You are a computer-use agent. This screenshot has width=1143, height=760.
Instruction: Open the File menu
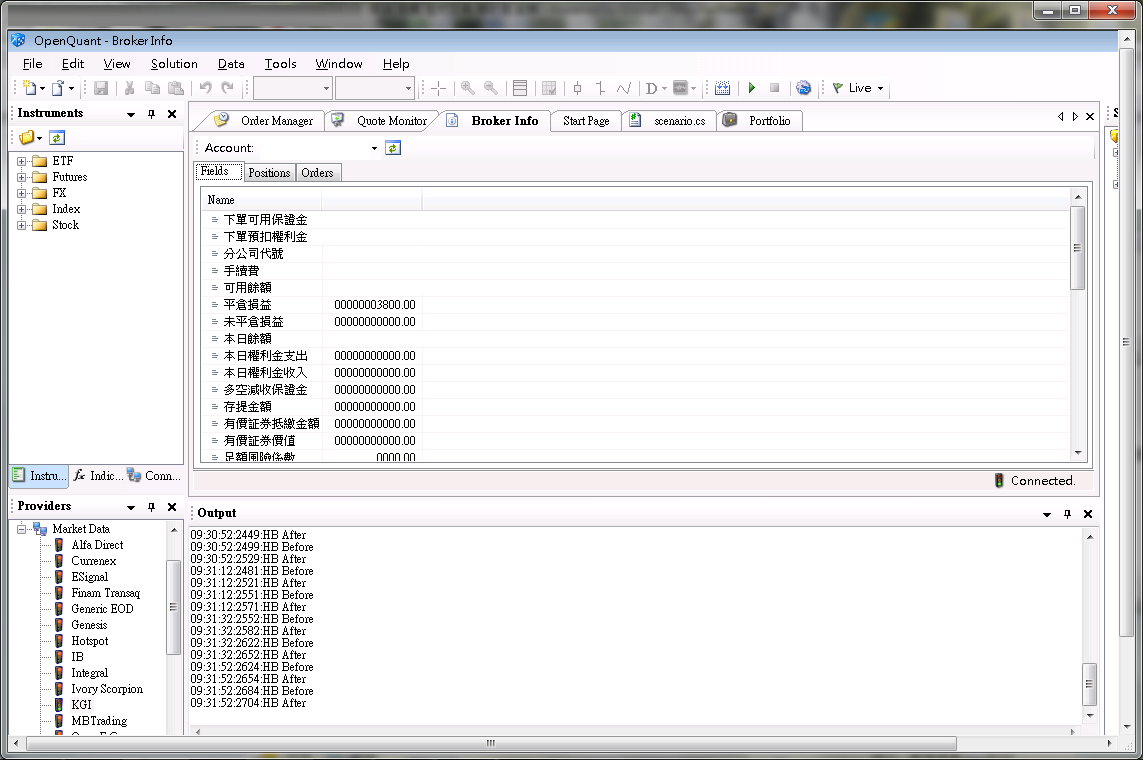point(32,64)
